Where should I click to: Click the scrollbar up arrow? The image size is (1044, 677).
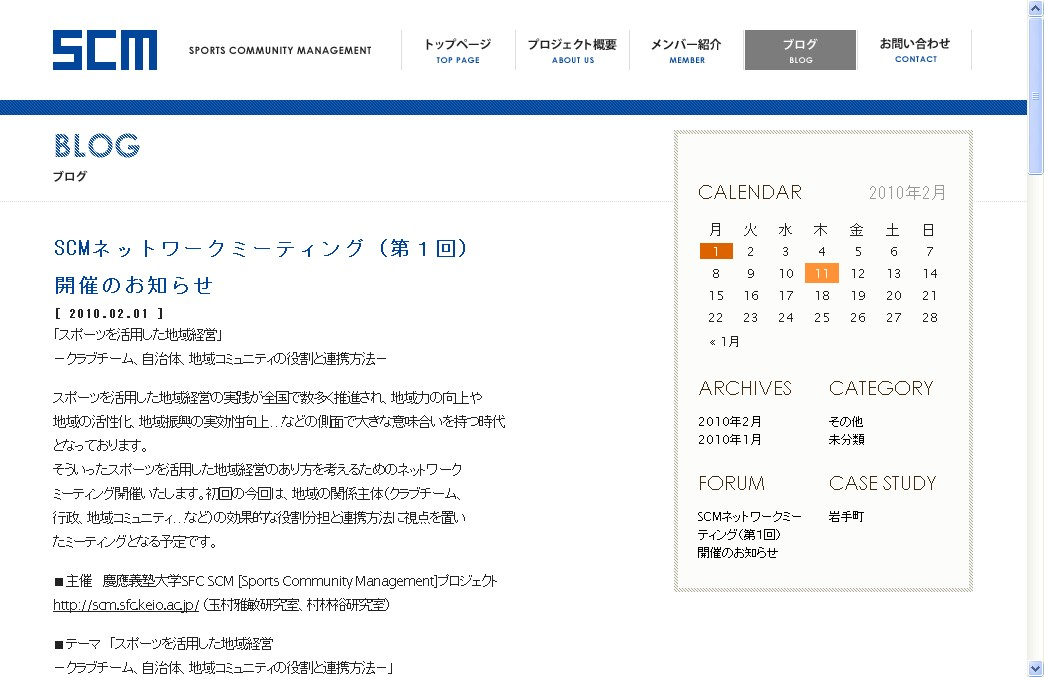pos(1035,8)
